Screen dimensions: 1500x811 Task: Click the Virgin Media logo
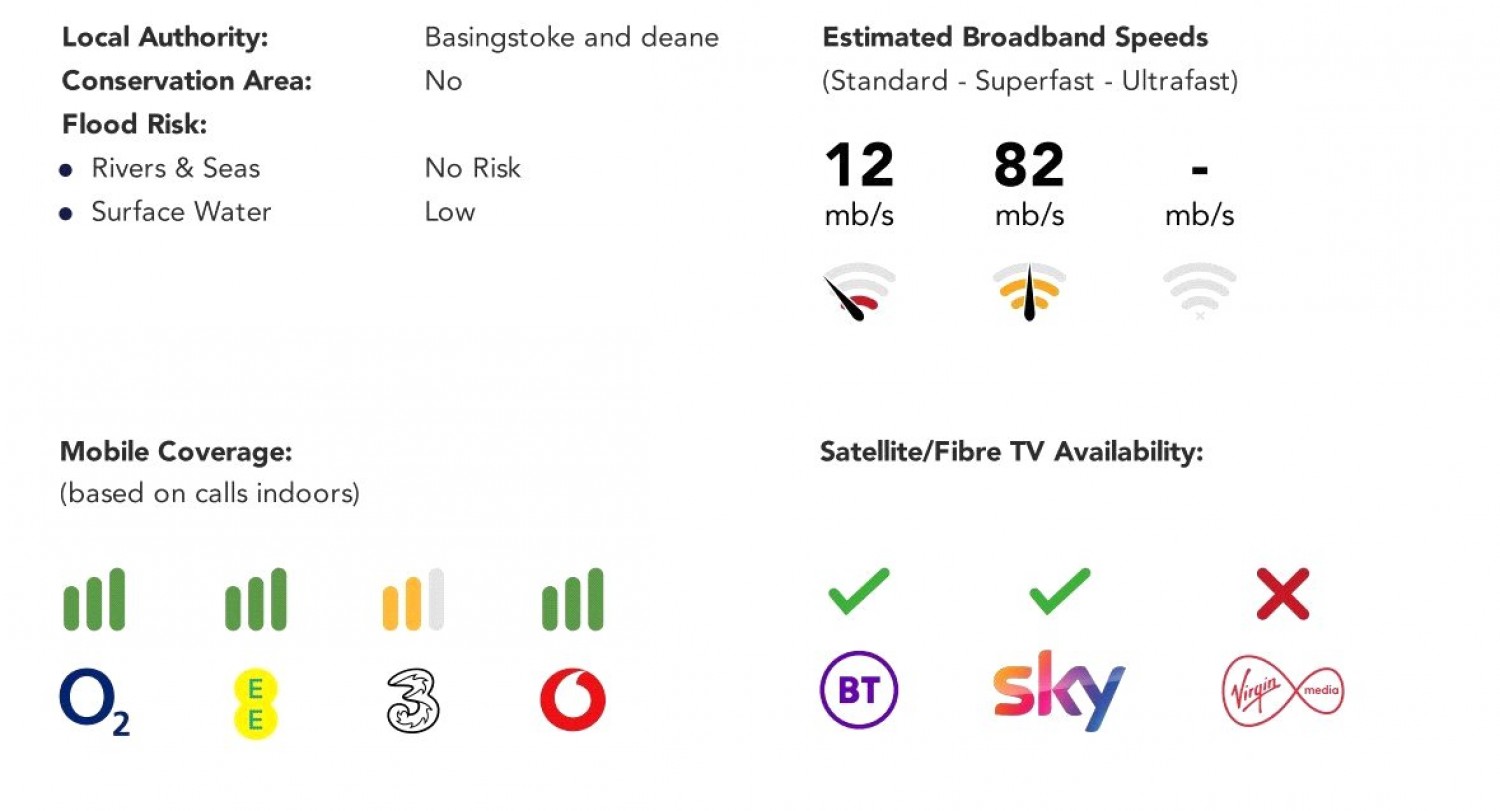tap(1283, 692)
